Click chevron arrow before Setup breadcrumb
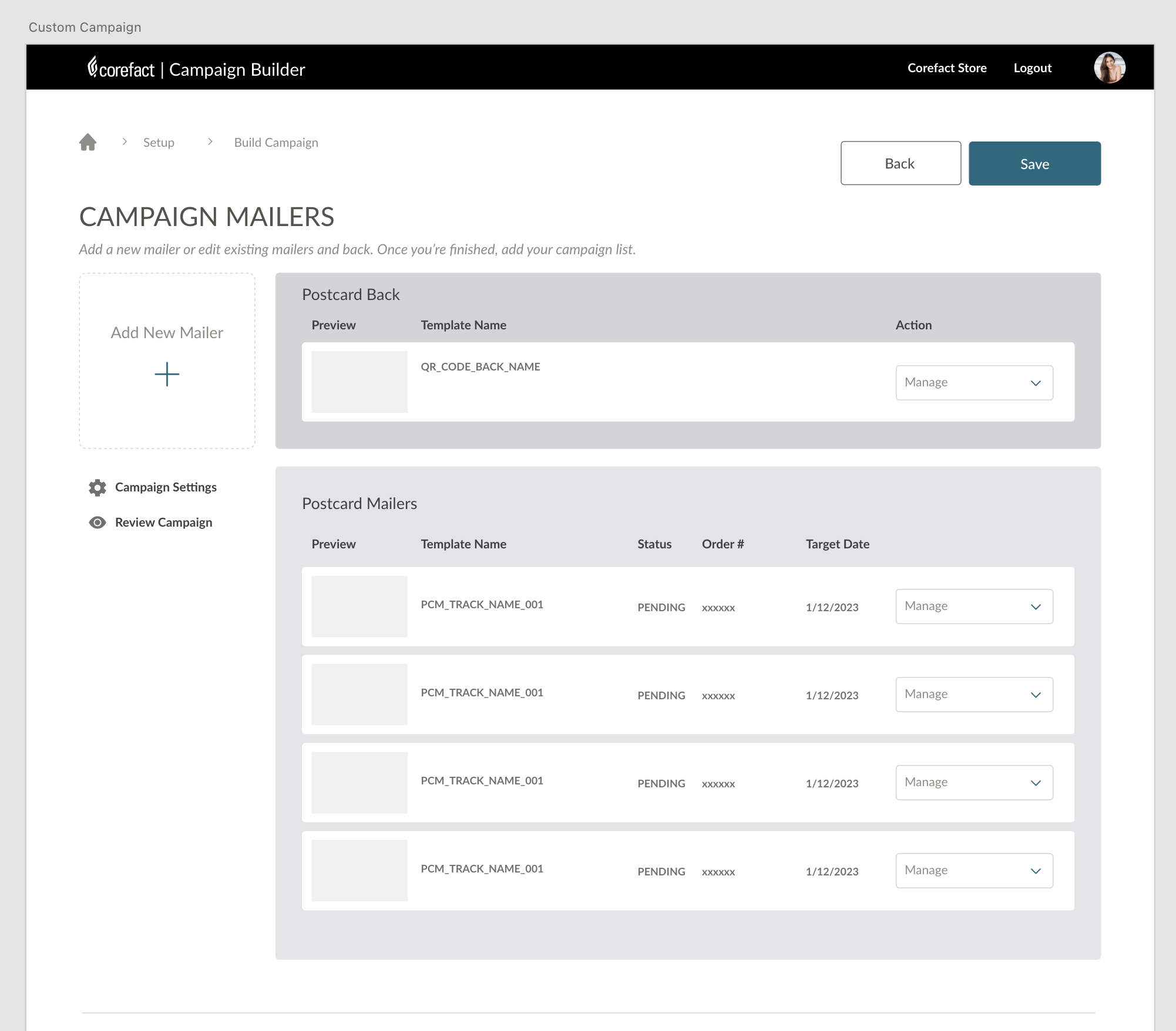This screenshot has height=1031, width=1176. (125, 142)
